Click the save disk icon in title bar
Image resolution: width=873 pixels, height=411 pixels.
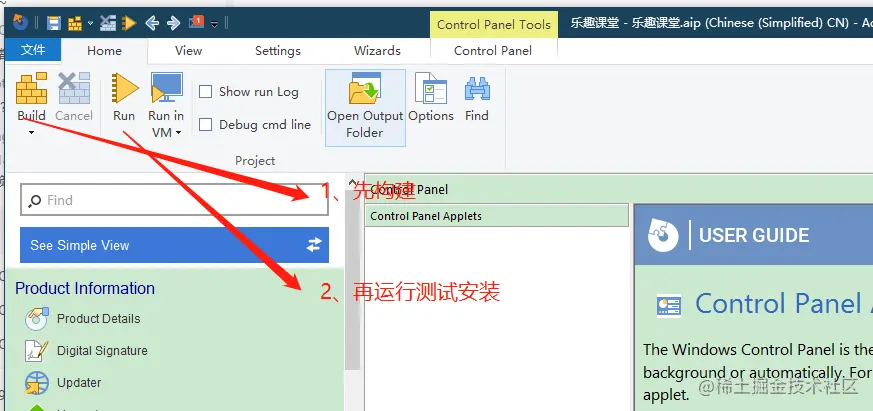(x=53, y=23)
